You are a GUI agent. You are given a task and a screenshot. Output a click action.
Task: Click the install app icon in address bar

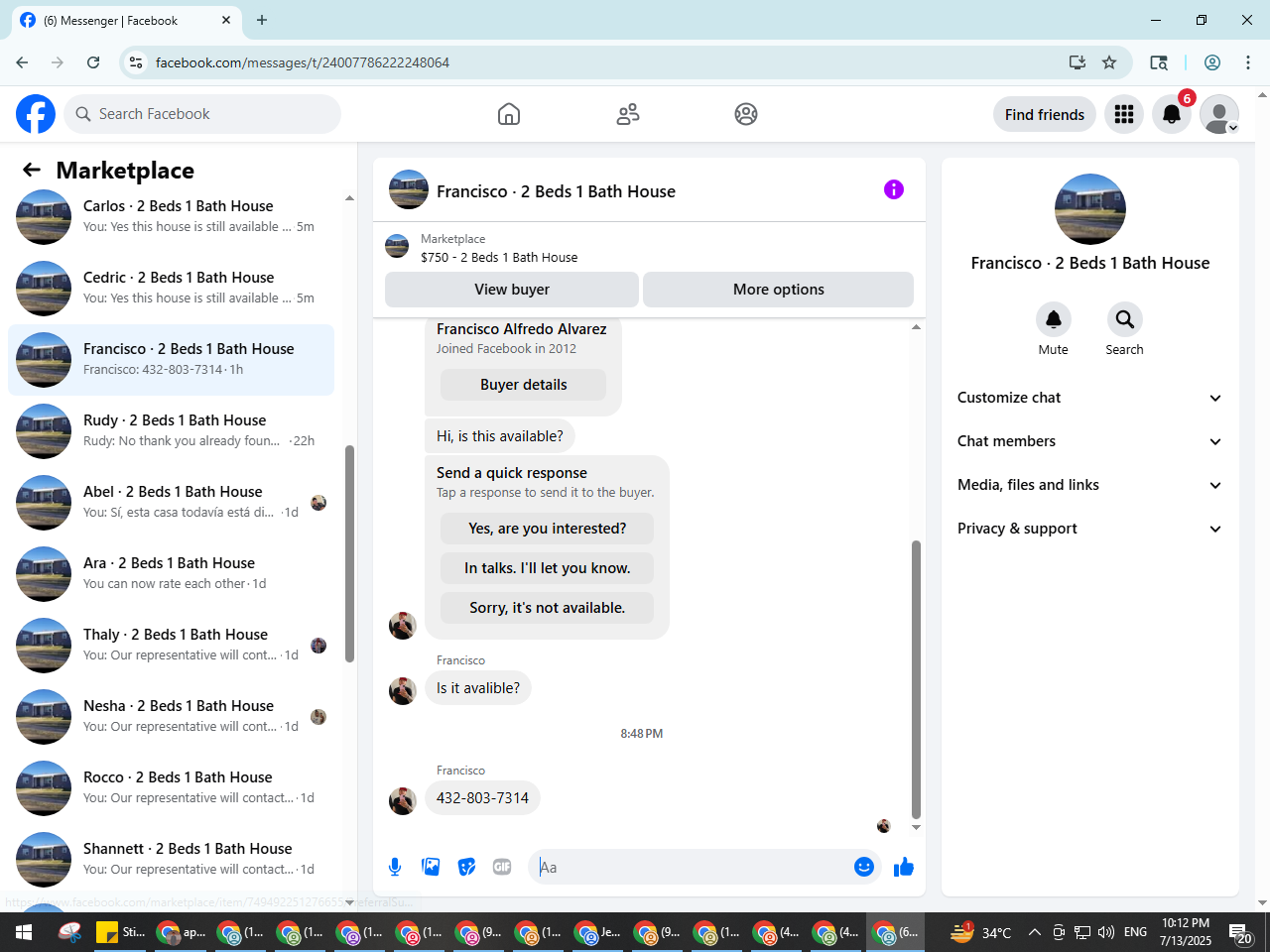[1078, 62]
